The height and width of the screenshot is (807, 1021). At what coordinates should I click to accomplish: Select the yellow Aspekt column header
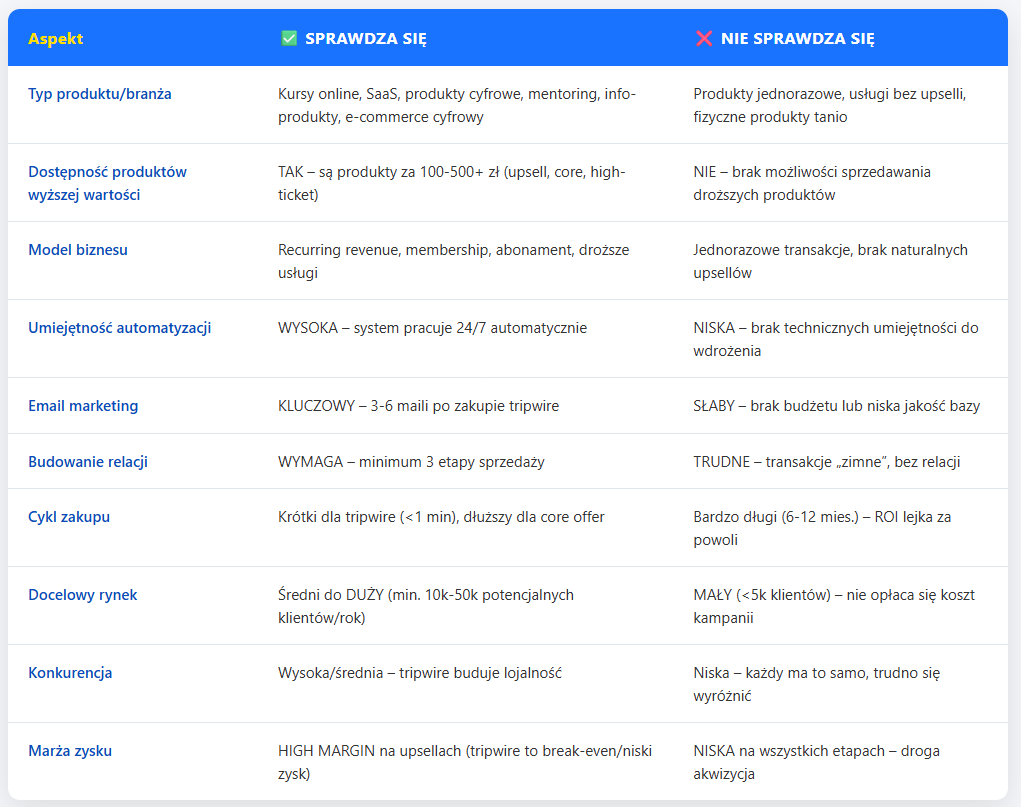pos(56,39)
